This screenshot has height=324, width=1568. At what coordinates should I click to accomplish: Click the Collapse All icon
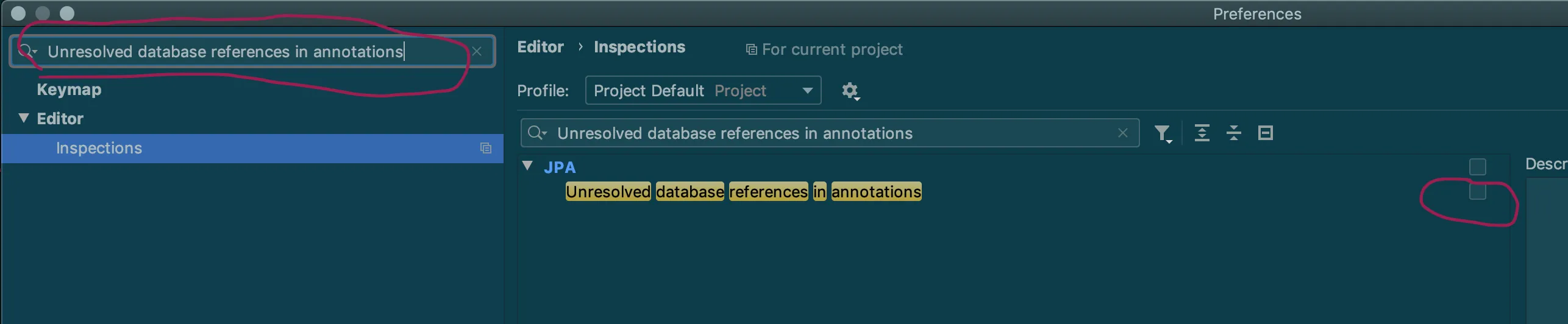pos(1233,133)
